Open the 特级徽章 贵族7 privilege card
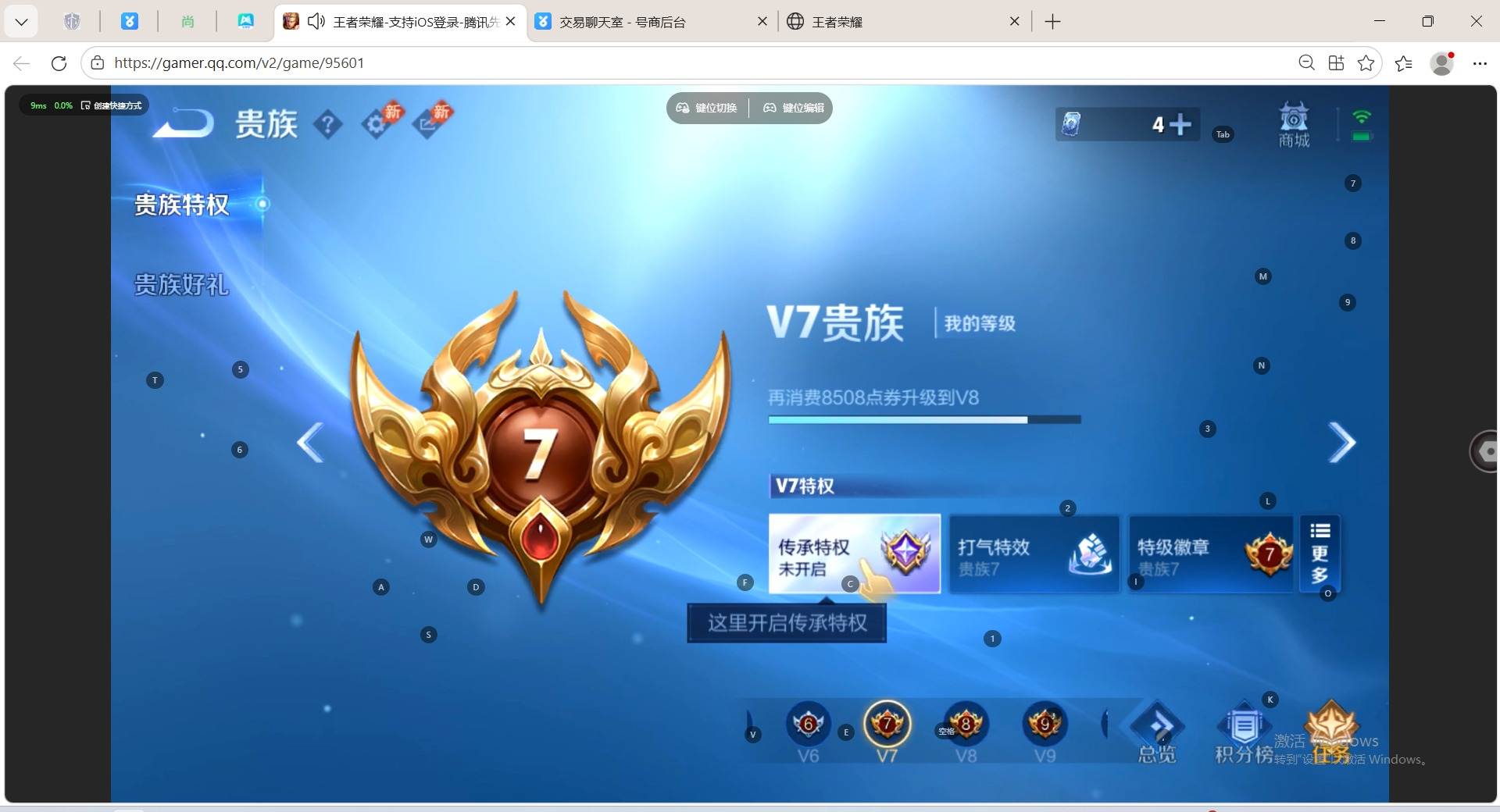1500x812 pixels. (x=1211, y=554)
